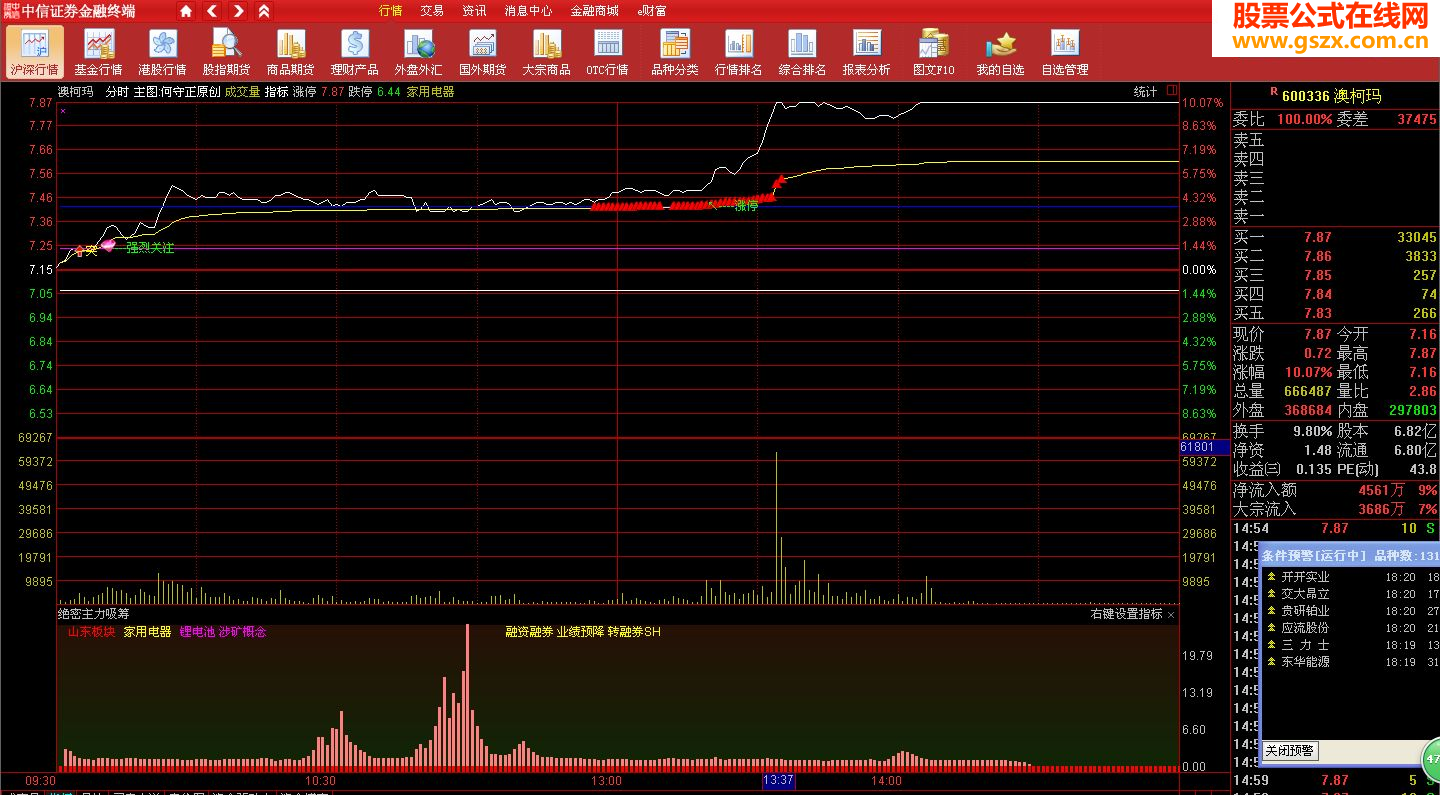The height and width of the screenshot is (795, 1440).
Task: Click the panel toggle icon beside 统计
Action: [x=1170, y=91]
